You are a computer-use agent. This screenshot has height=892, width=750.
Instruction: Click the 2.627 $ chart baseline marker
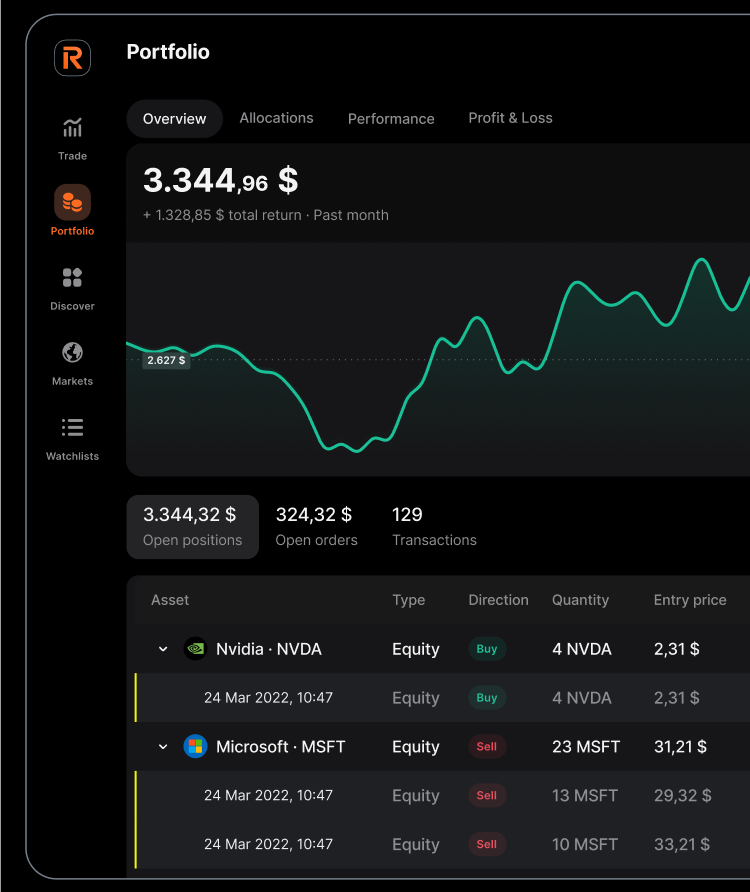coord(166,360)
